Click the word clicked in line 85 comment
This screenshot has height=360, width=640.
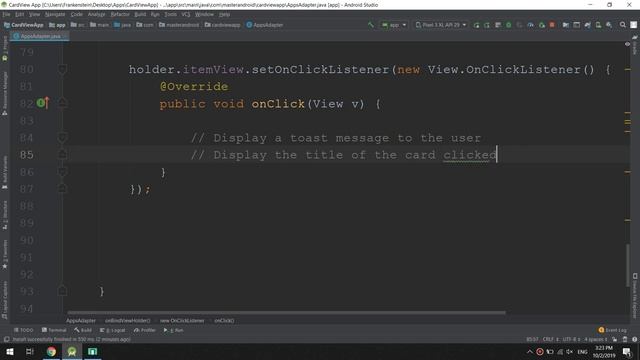click(x=469, y=155)
